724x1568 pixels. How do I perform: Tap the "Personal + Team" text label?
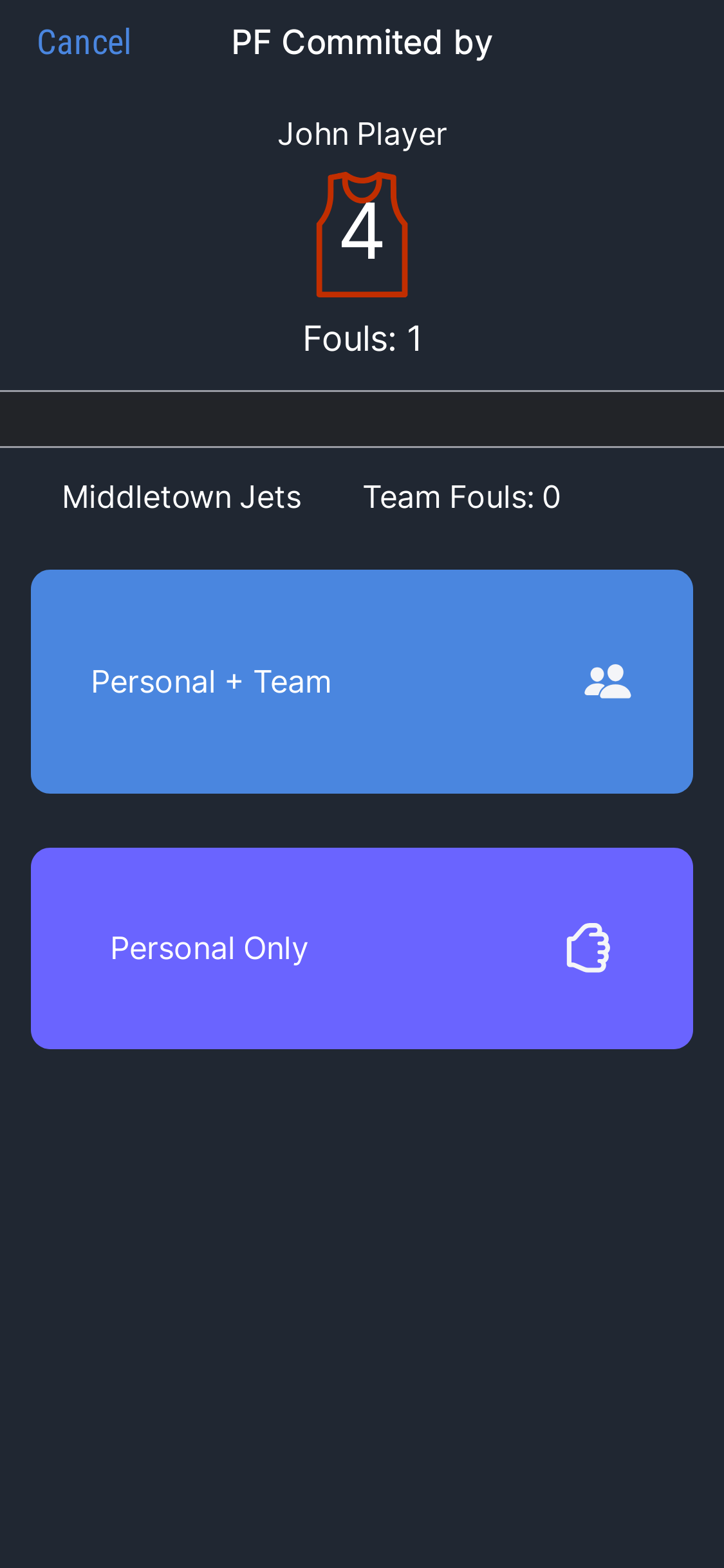(x=211, y=682)
